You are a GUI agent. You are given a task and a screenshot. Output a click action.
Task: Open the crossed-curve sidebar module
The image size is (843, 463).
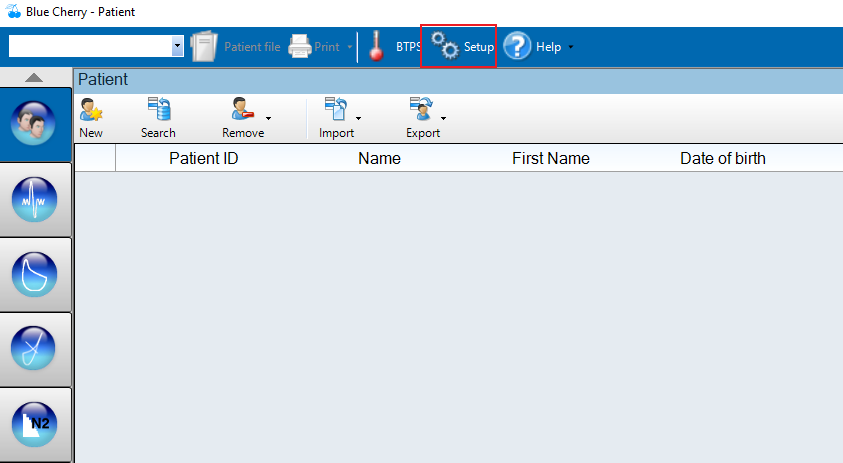33,348
